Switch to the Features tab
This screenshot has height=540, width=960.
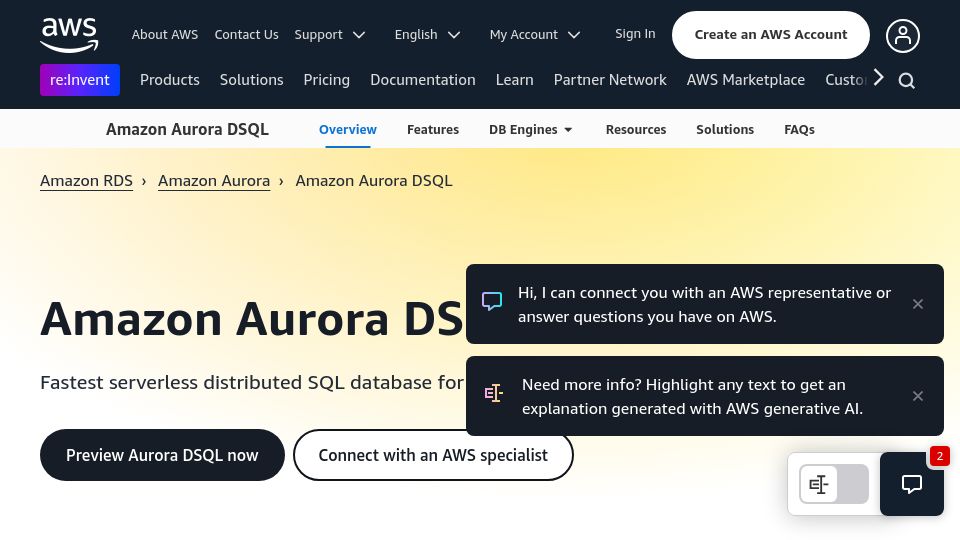point(433,130)
